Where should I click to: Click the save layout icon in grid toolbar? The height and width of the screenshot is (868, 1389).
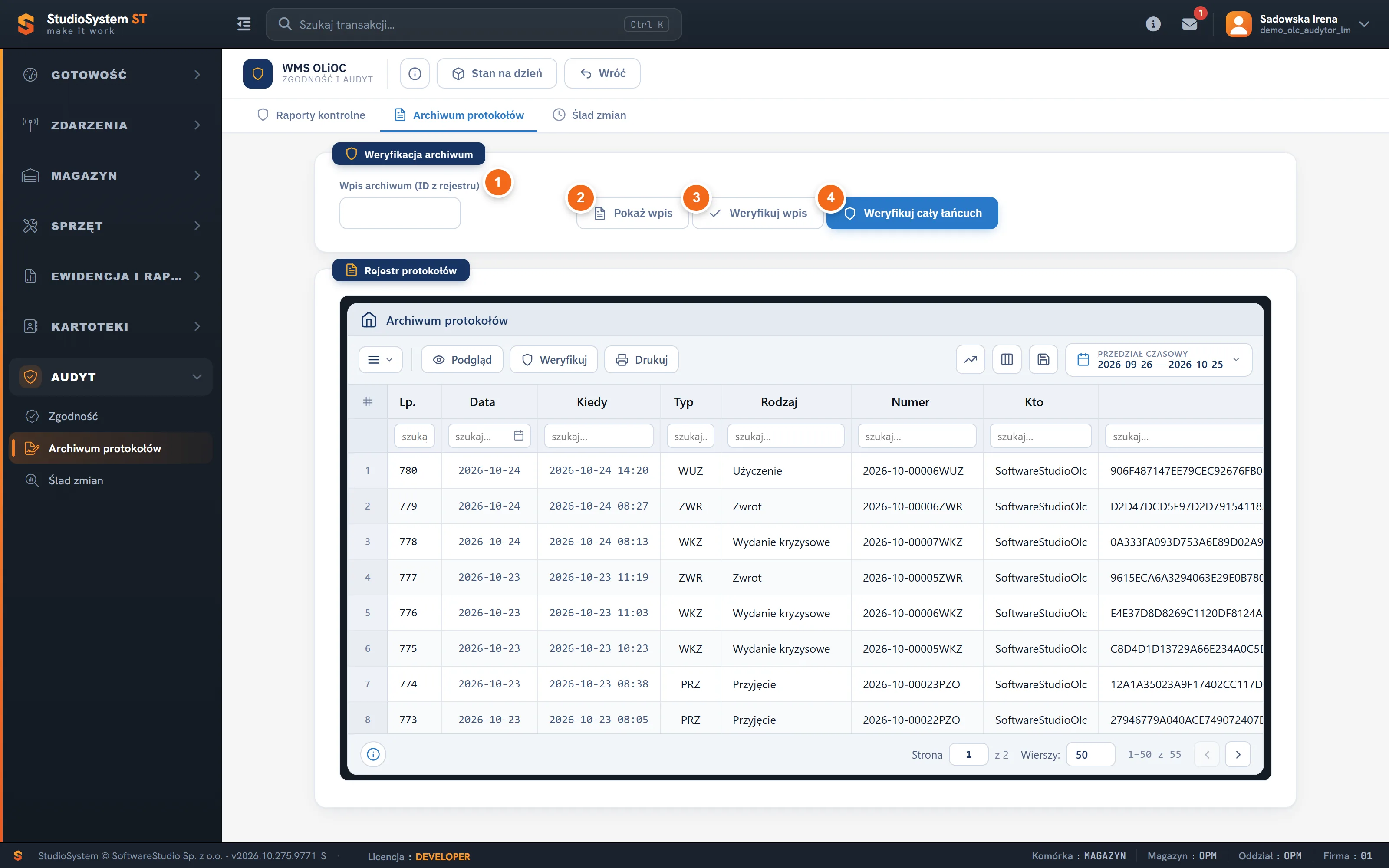pyautogui.click(x=1043, y=360)
